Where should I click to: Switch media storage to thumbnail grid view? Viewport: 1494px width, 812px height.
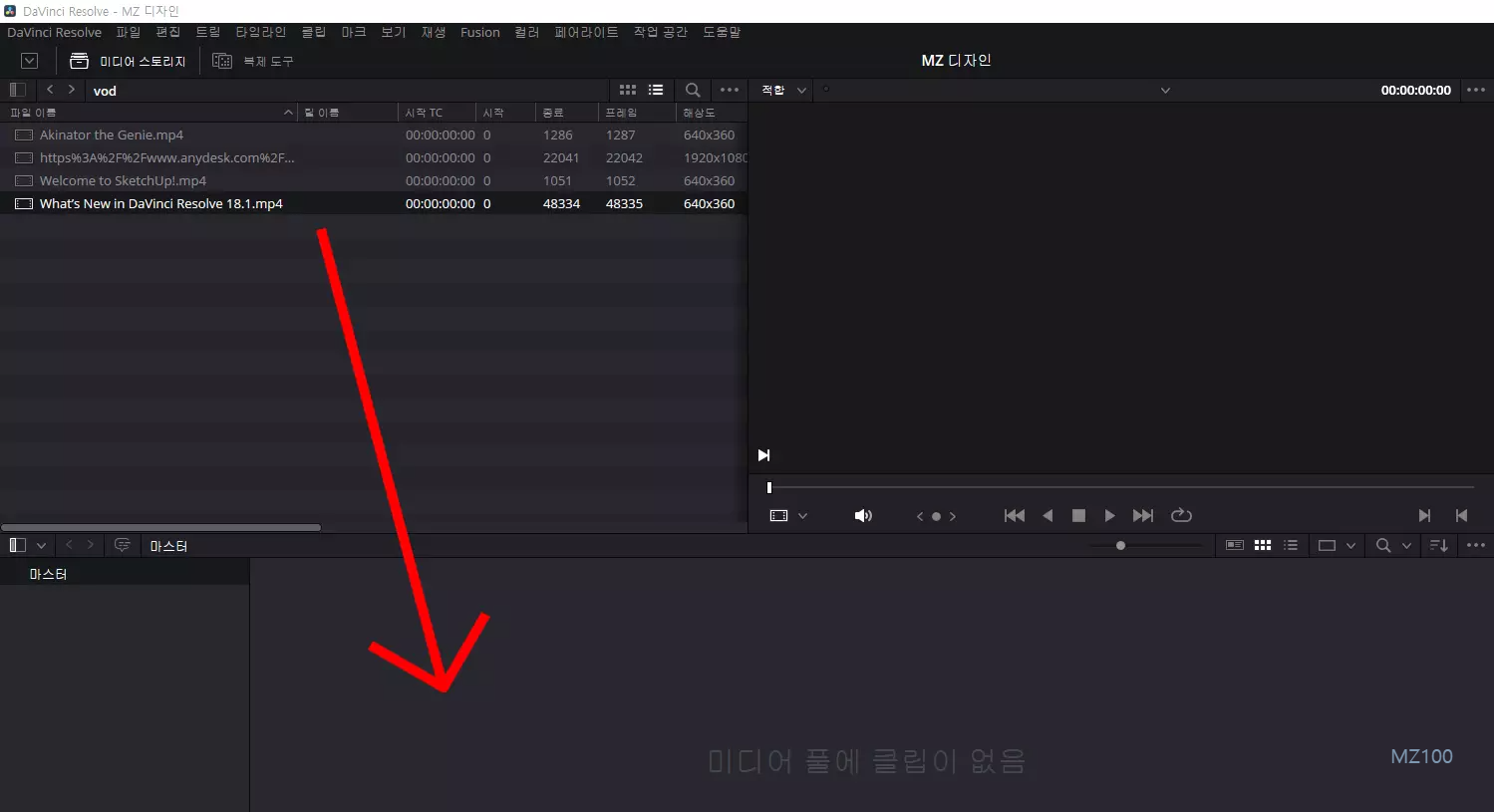(x=628, y=90)
